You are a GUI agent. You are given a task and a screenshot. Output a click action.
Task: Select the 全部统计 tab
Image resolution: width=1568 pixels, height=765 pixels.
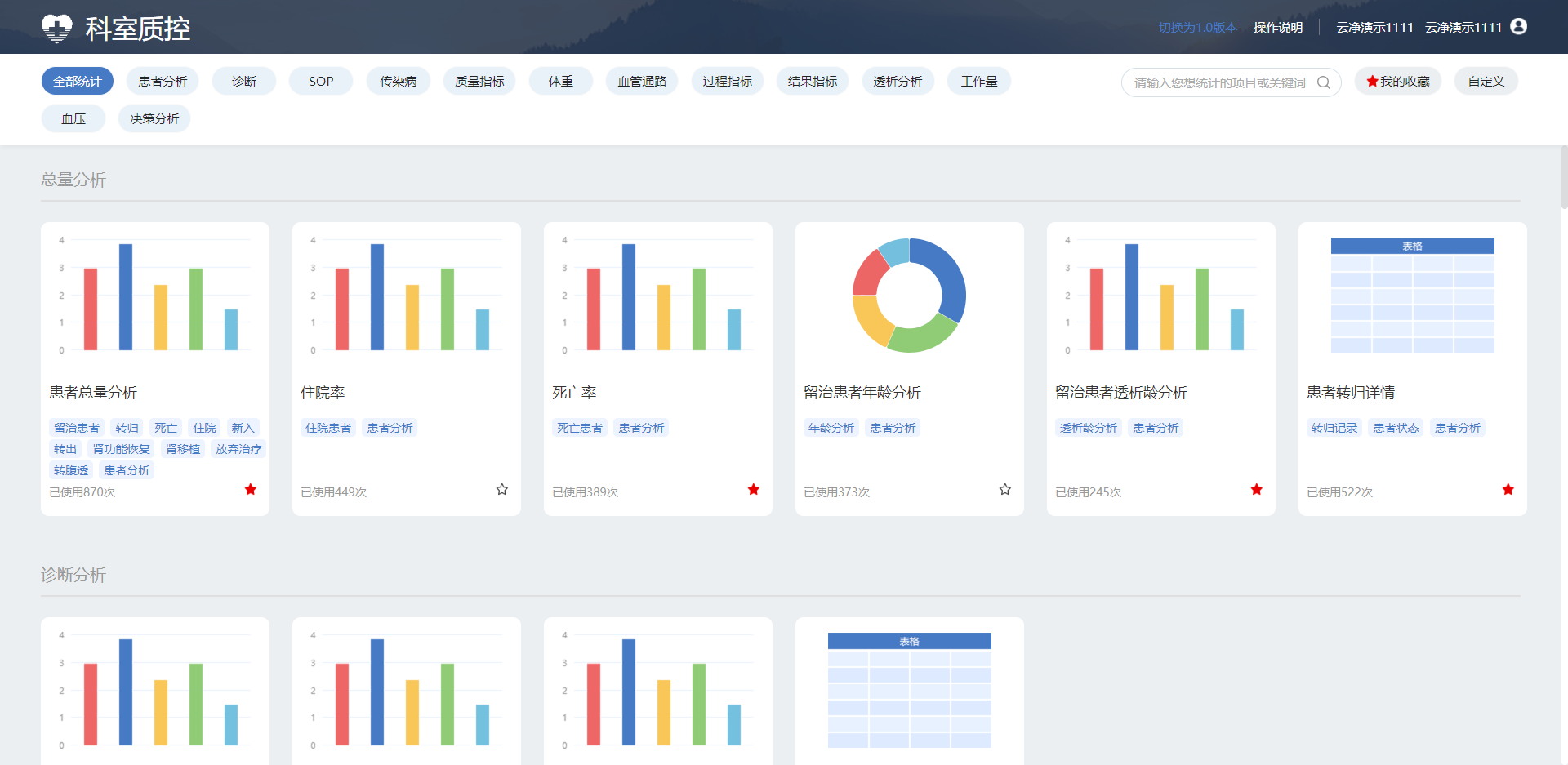78,82
